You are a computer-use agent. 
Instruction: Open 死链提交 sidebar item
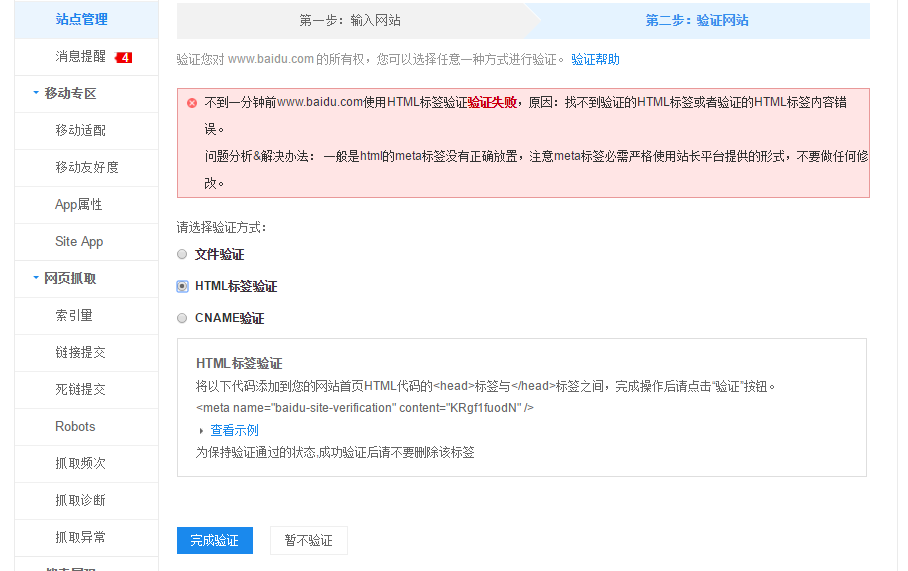click(80, 390)
